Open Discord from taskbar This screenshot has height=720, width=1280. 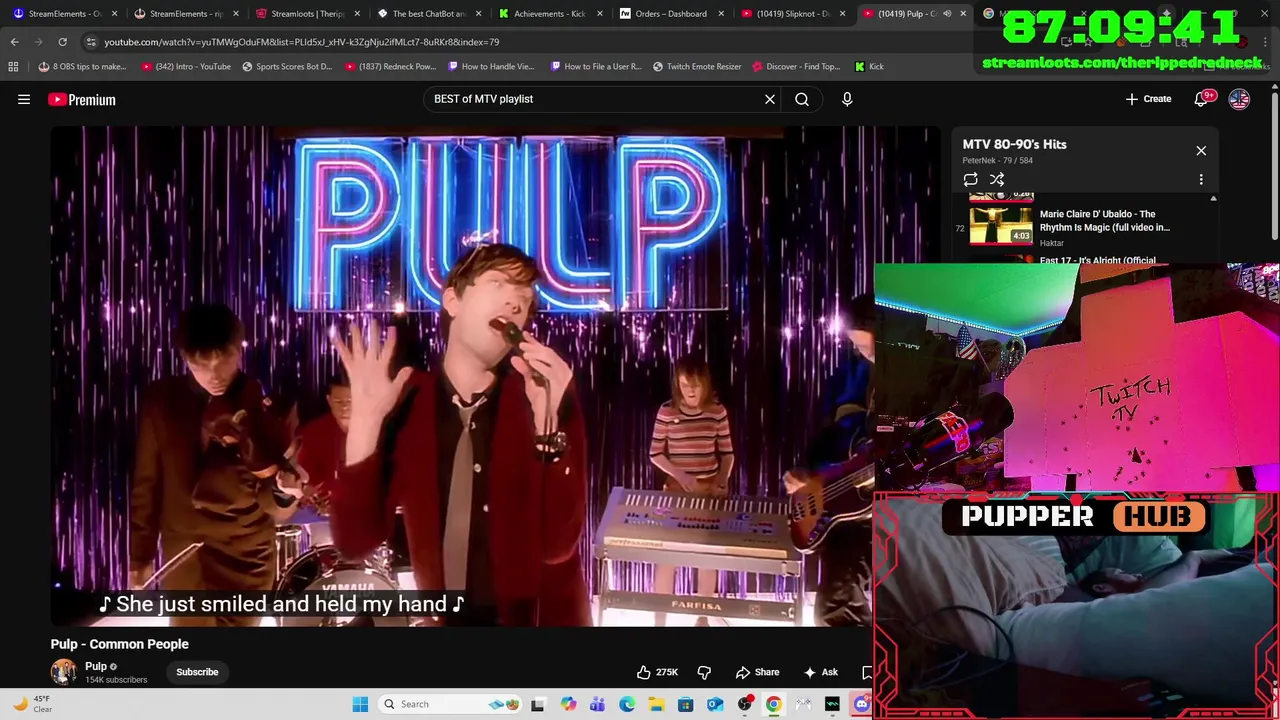862,704
